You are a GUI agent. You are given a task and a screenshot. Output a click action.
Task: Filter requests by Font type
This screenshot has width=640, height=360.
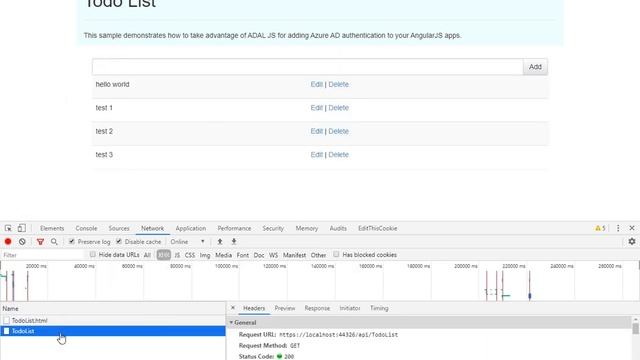(243, 255)
